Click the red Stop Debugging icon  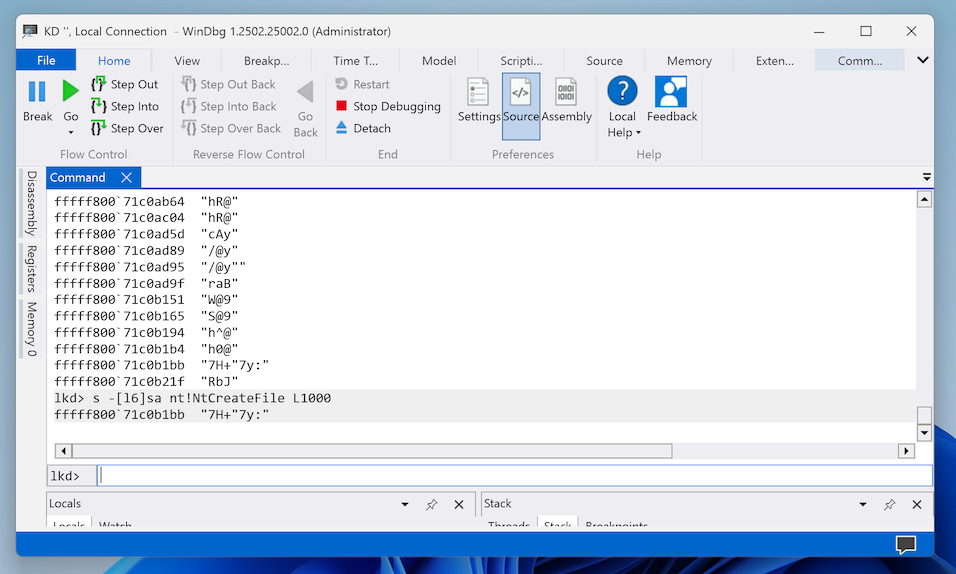[x=341, y=106]
